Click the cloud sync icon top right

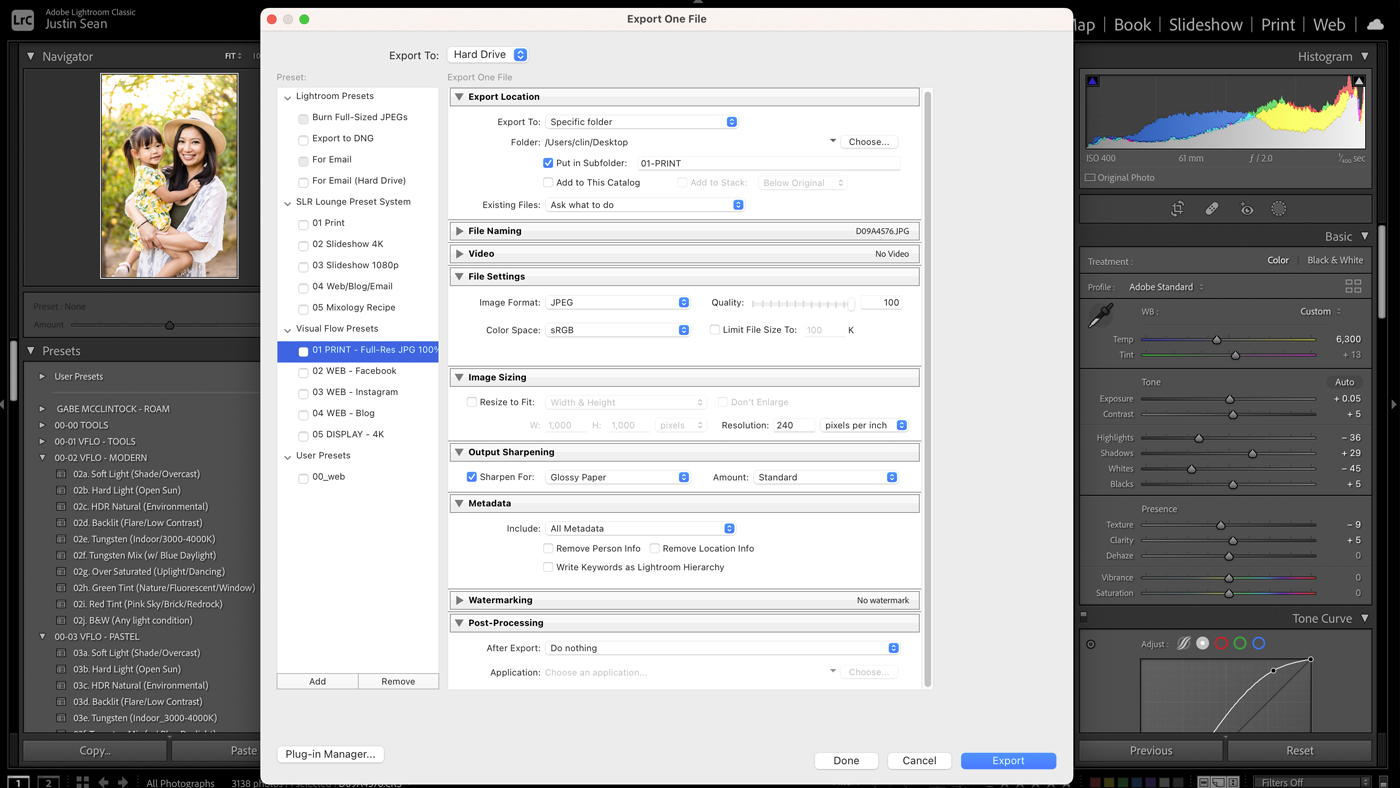pos(1374,24)
